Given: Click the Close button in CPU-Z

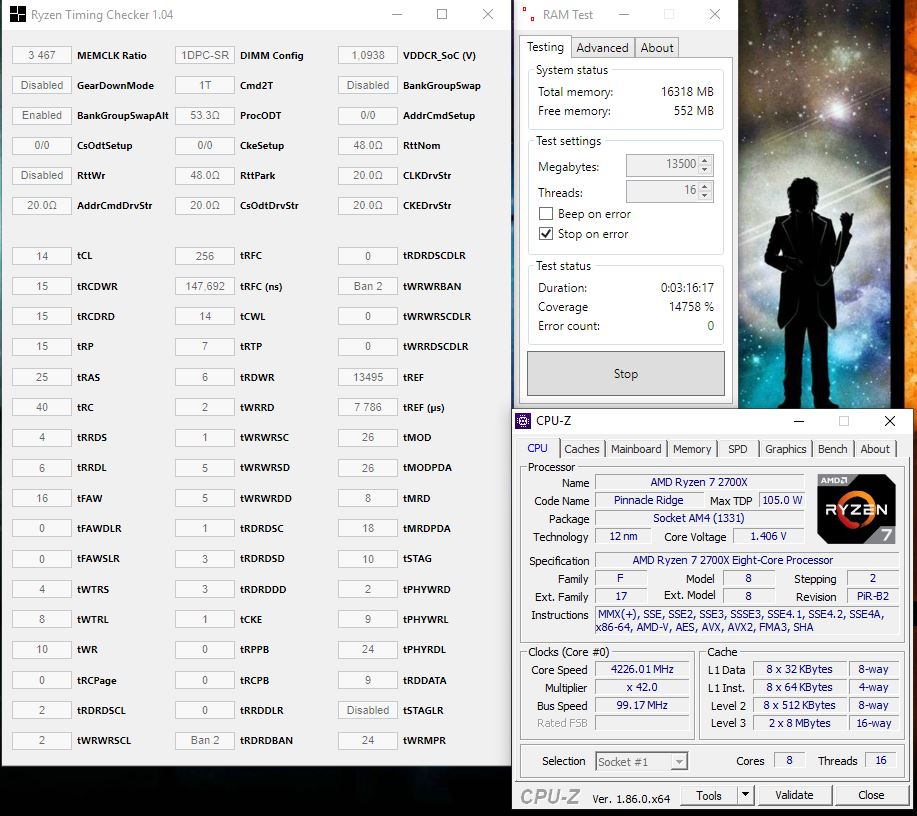Looking at the screenshot, I should 871,795.
